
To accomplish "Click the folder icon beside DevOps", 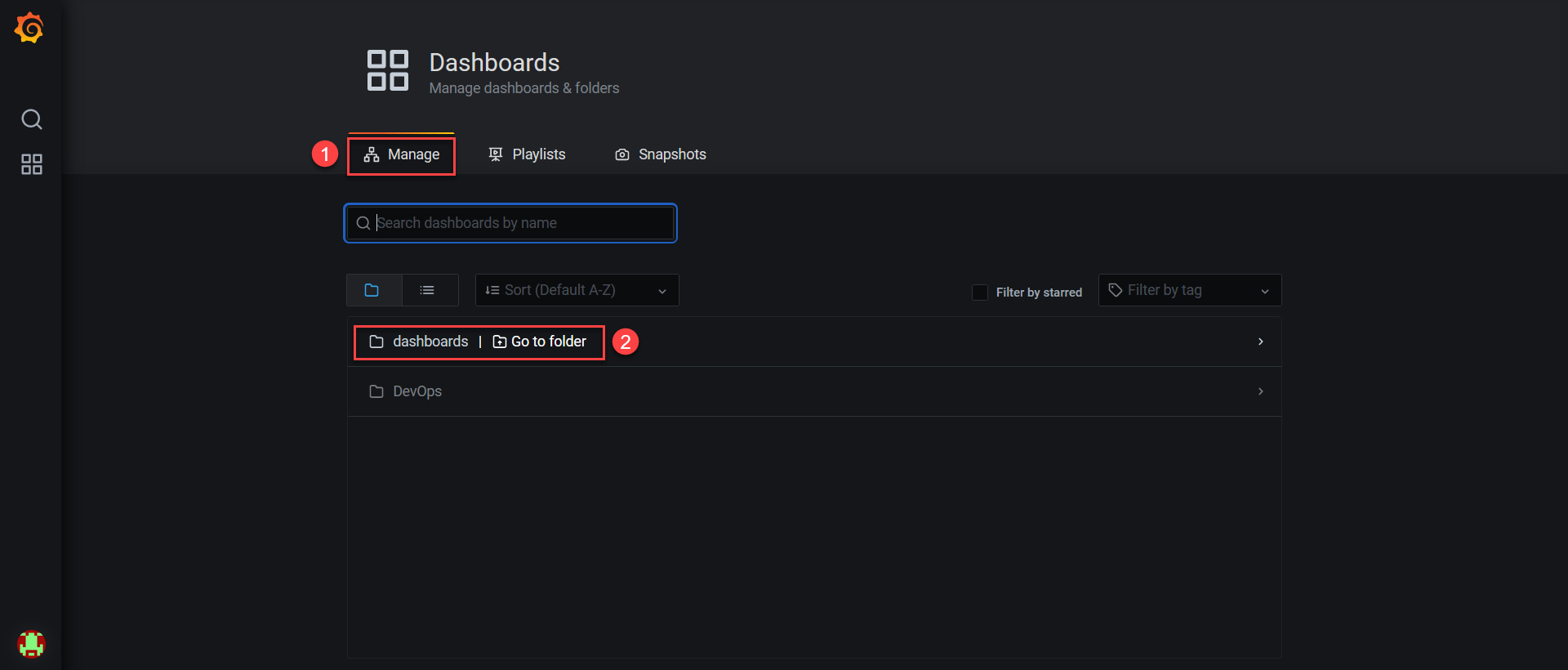I will coord(376,391).
